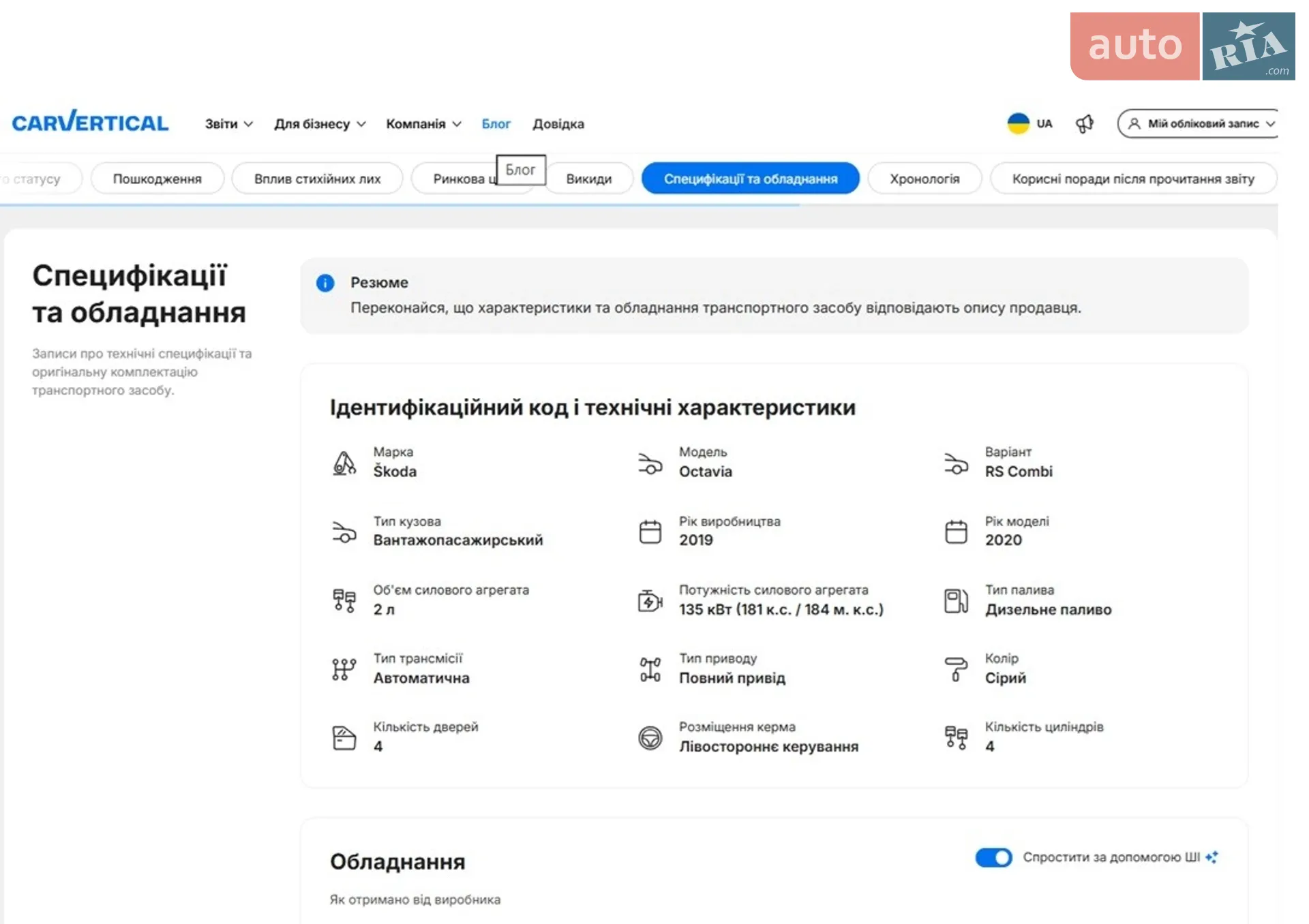The image size is (1309, 924).
Task: Click the Ідентифікаційний код і технічні характеристики heading
Action: [x=592, y=407]
